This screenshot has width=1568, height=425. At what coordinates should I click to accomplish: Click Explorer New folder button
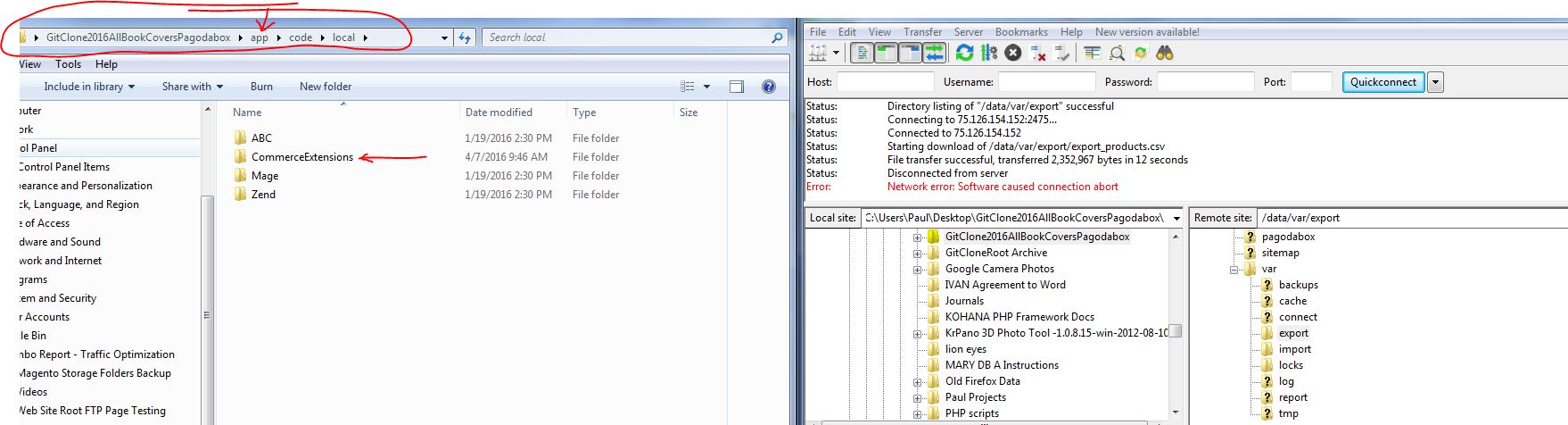point(326,87)
